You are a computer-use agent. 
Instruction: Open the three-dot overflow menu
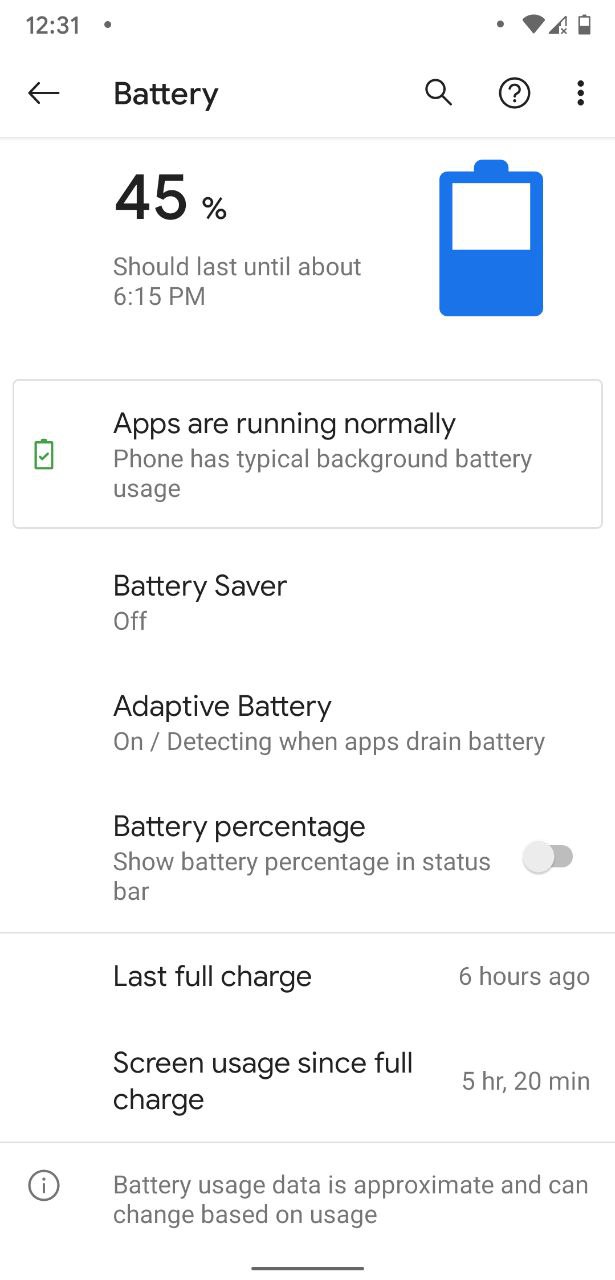(x=580, y=94)
